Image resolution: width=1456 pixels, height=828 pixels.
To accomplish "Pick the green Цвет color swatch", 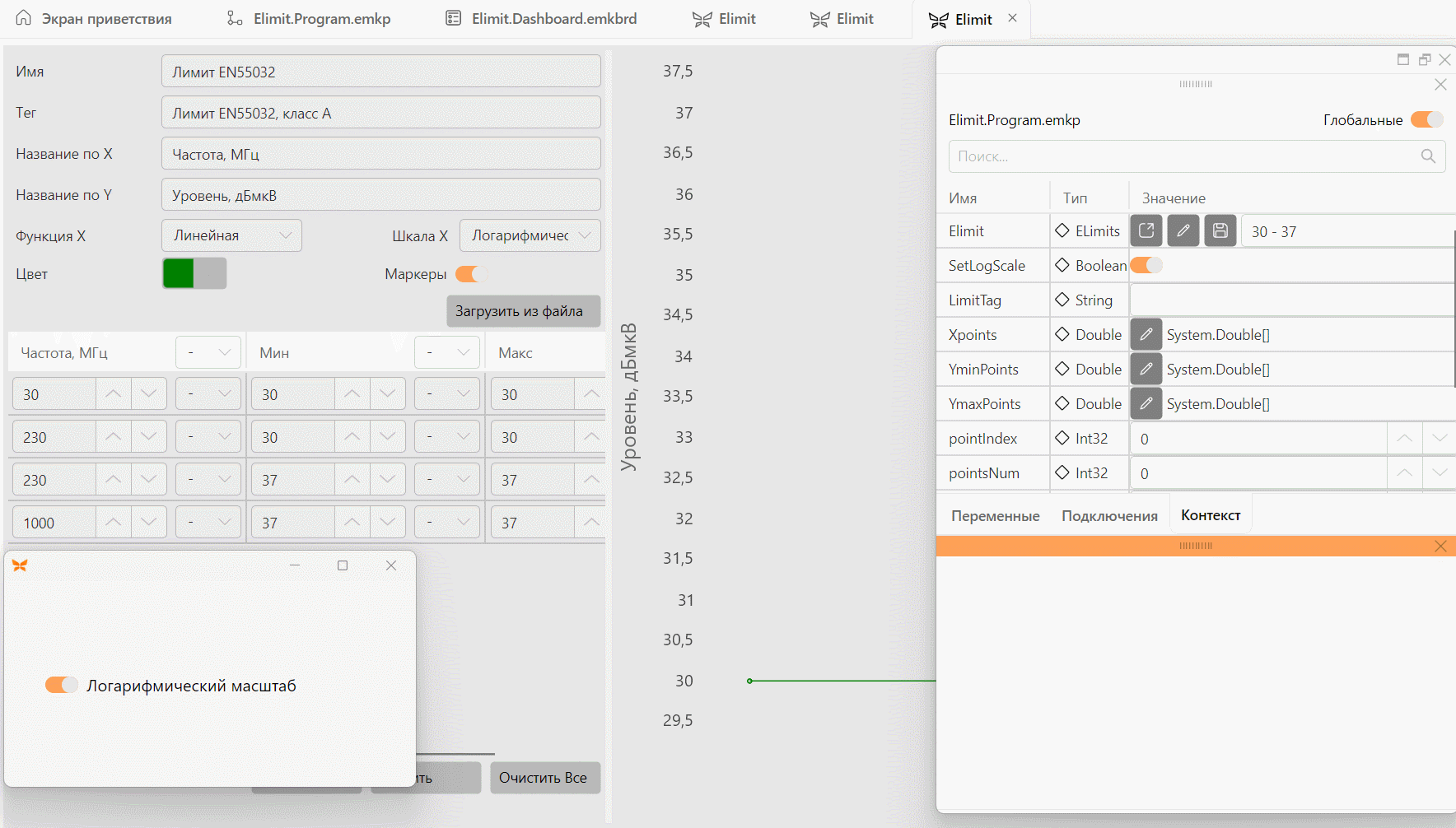I will point(178,274).
